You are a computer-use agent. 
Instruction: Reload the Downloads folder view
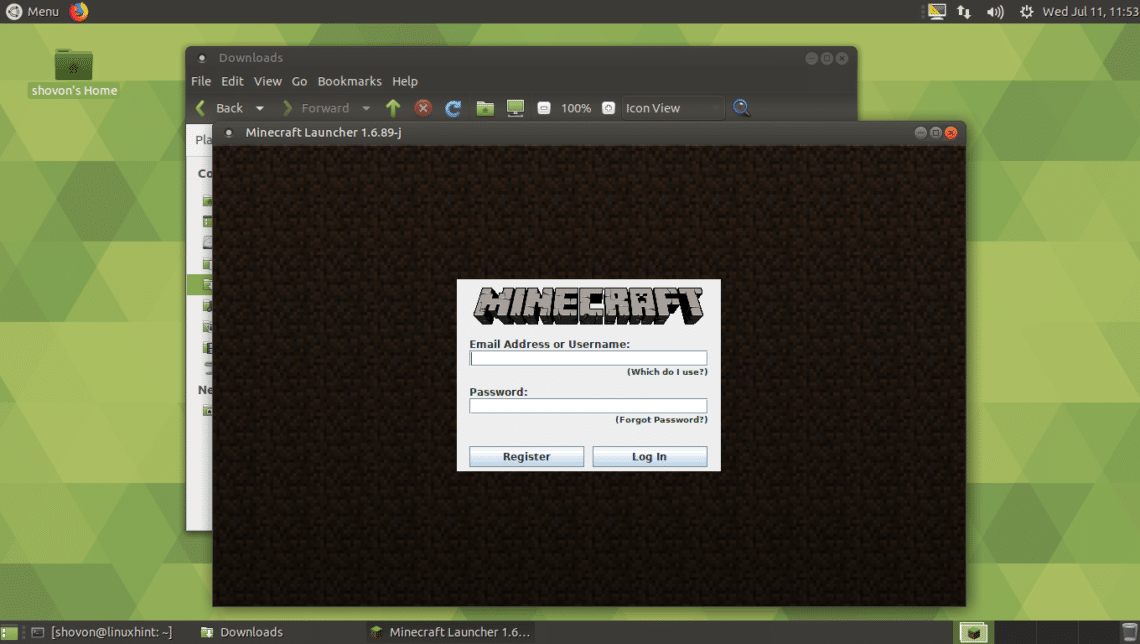point(453,108)
